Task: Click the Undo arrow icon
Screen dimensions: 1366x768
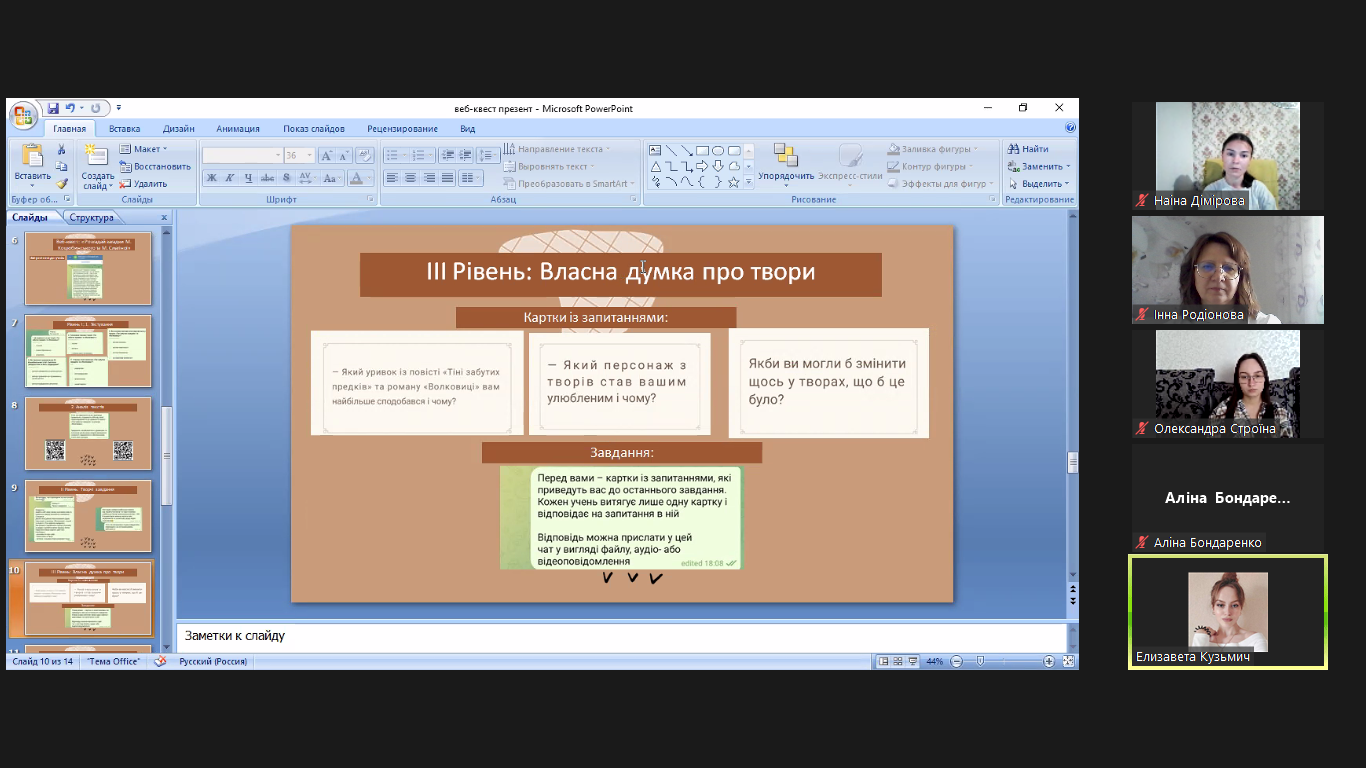Action: pyautogui.click(x=70, y=108)
